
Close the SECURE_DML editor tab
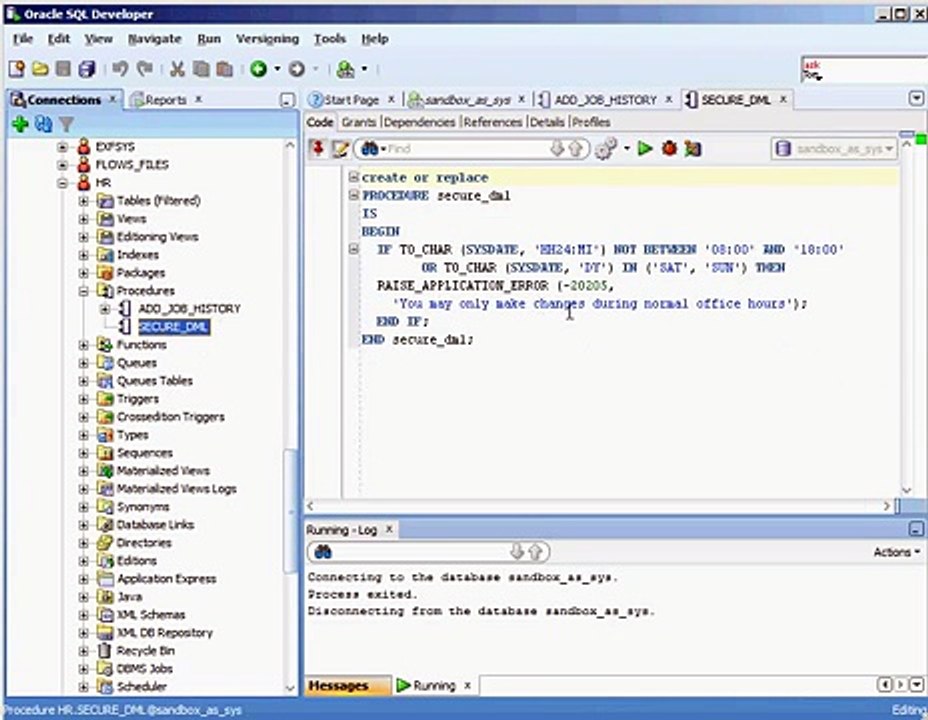(x=782, y=99)
